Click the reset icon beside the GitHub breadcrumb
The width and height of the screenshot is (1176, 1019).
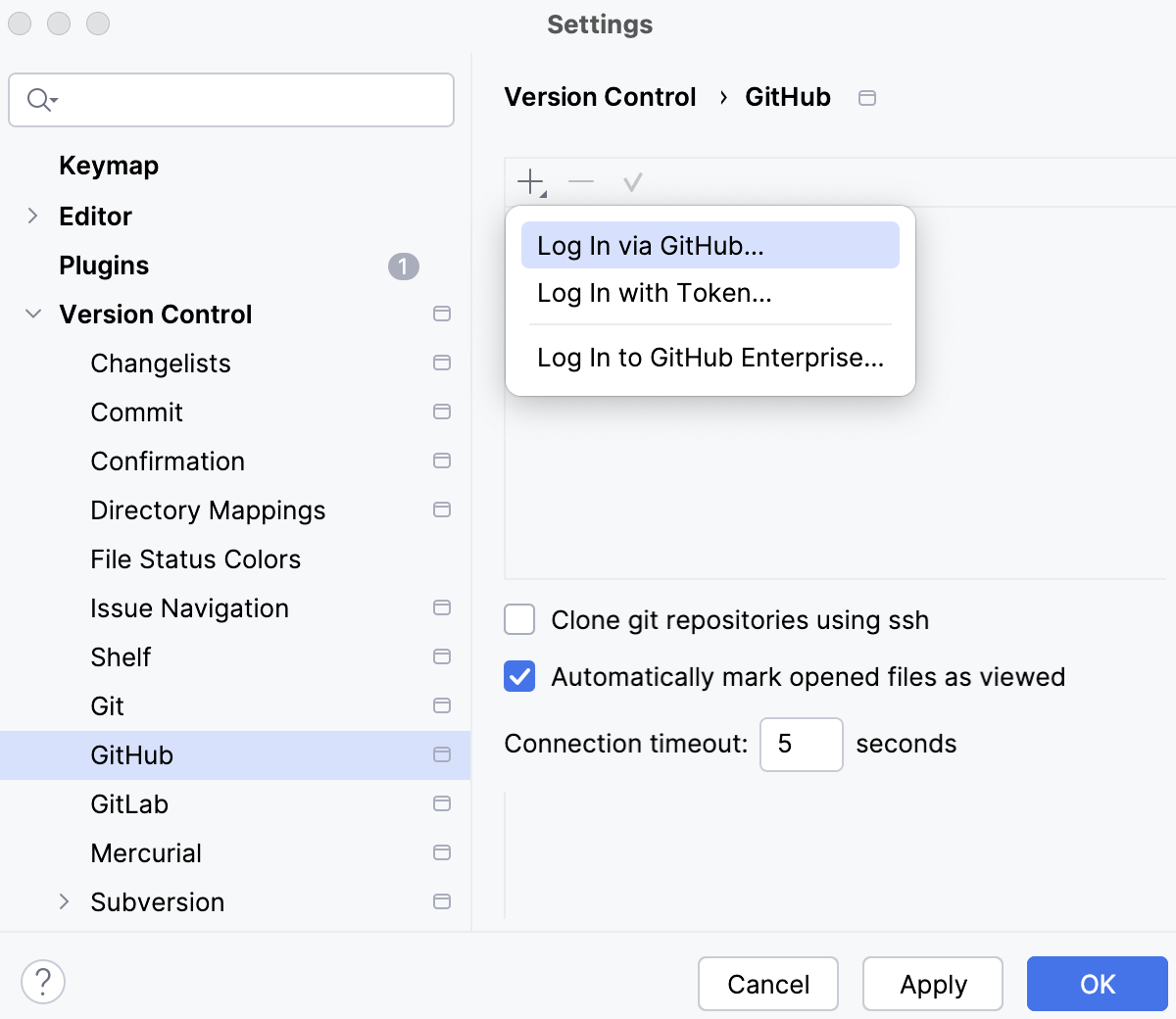point(866,97)
